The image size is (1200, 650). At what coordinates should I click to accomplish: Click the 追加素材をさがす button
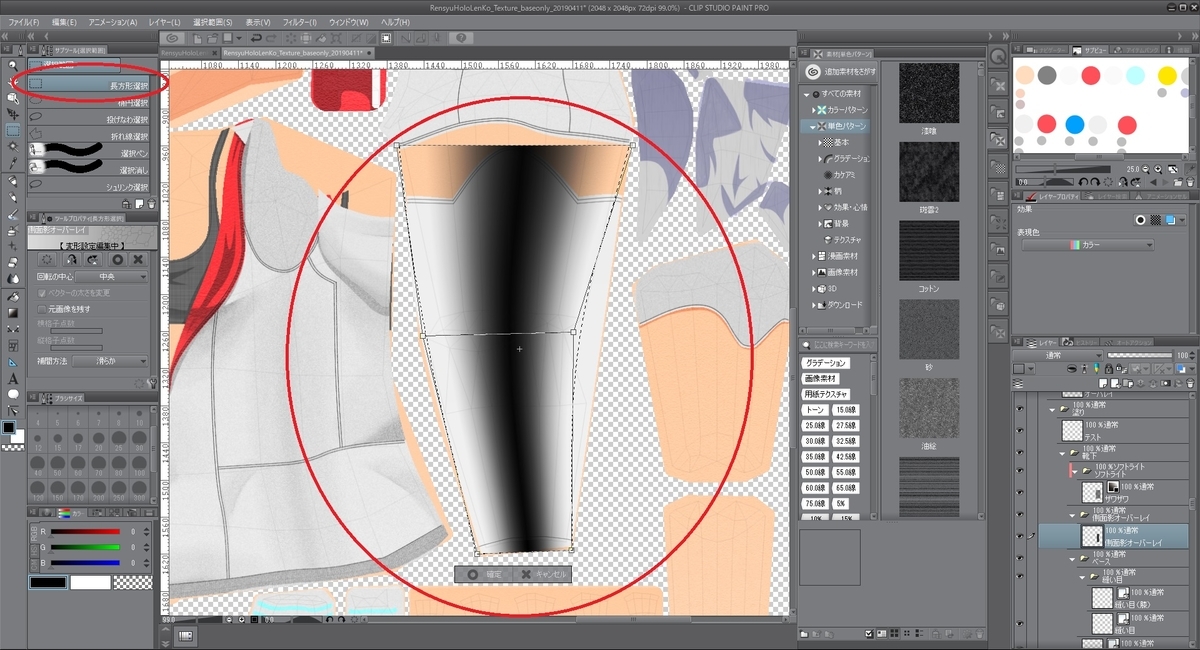pyautogui.click(x=838, y=72)
